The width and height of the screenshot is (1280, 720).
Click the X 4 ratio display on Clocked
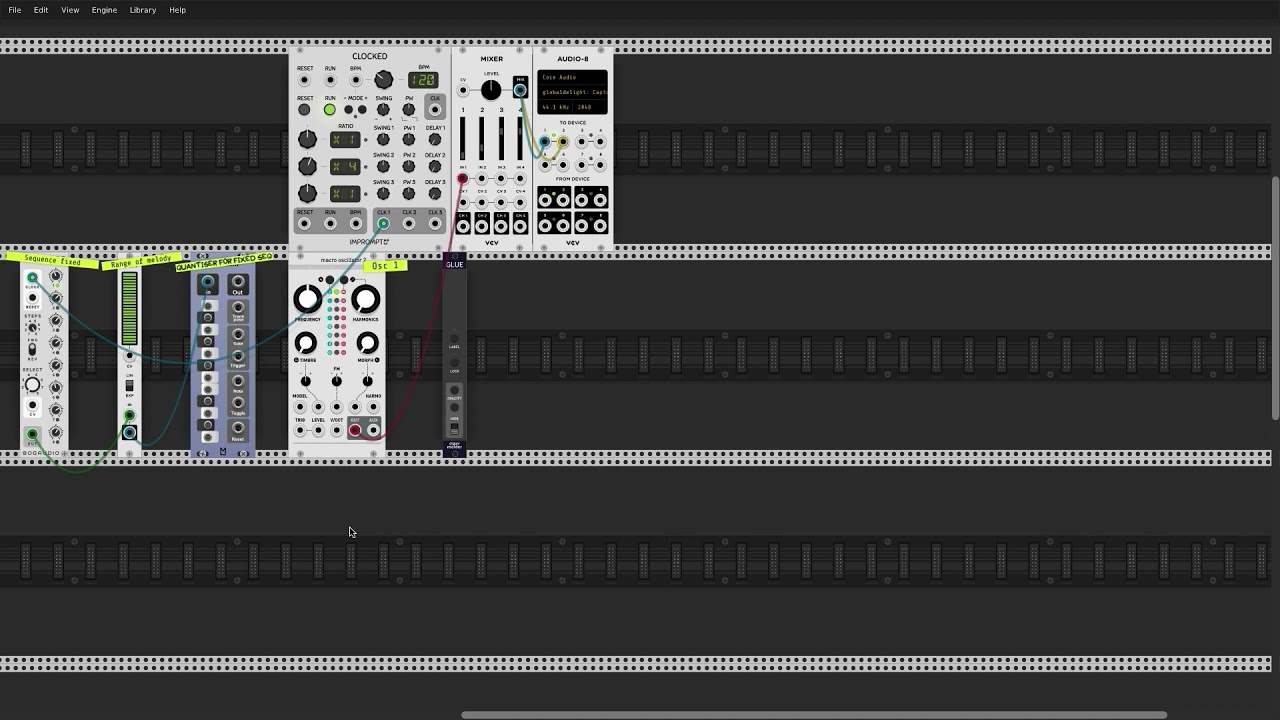(345, 166)
